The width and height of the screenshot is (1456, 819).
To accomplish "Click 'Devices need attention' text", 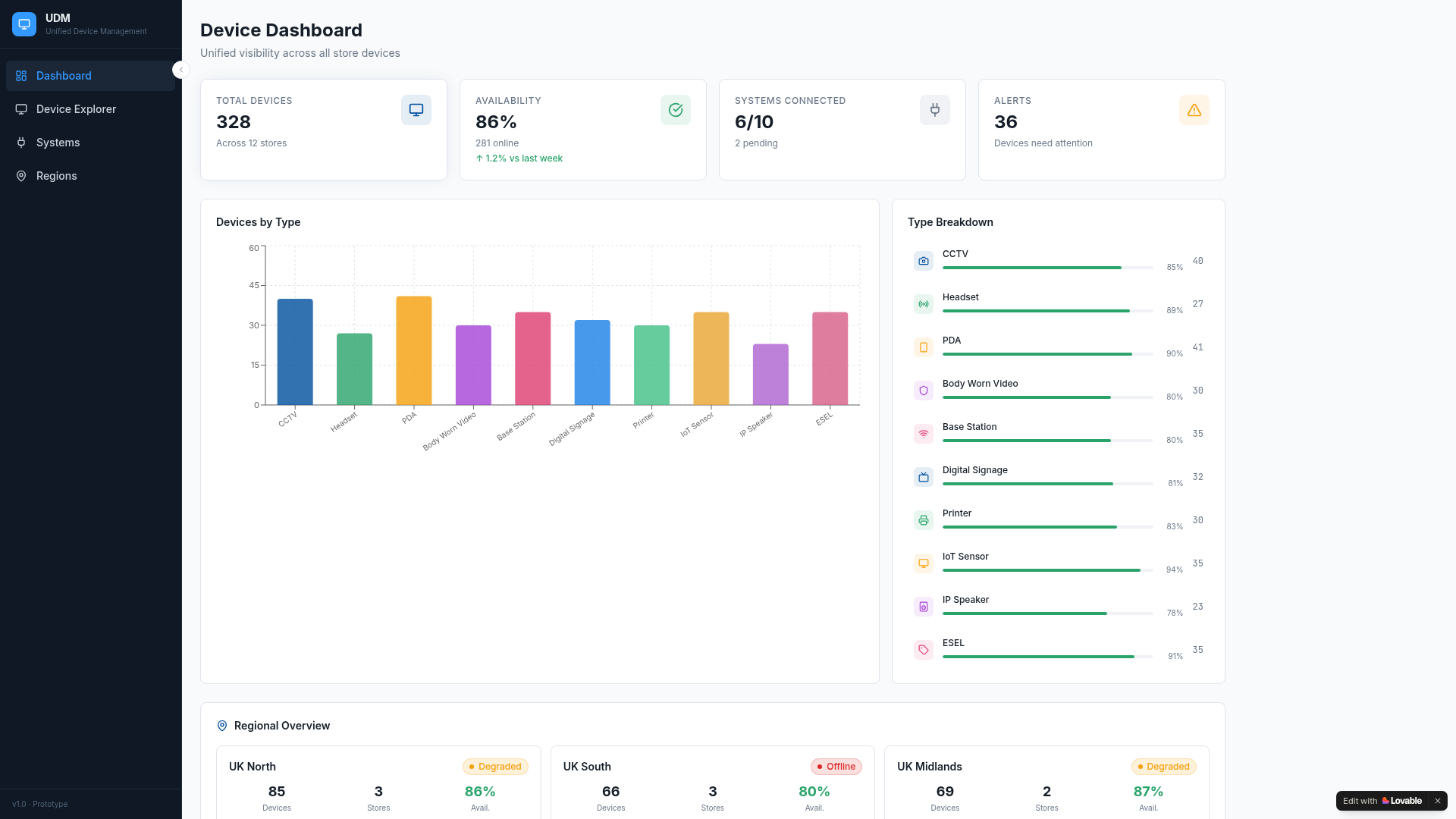I will pos(1043,143).
